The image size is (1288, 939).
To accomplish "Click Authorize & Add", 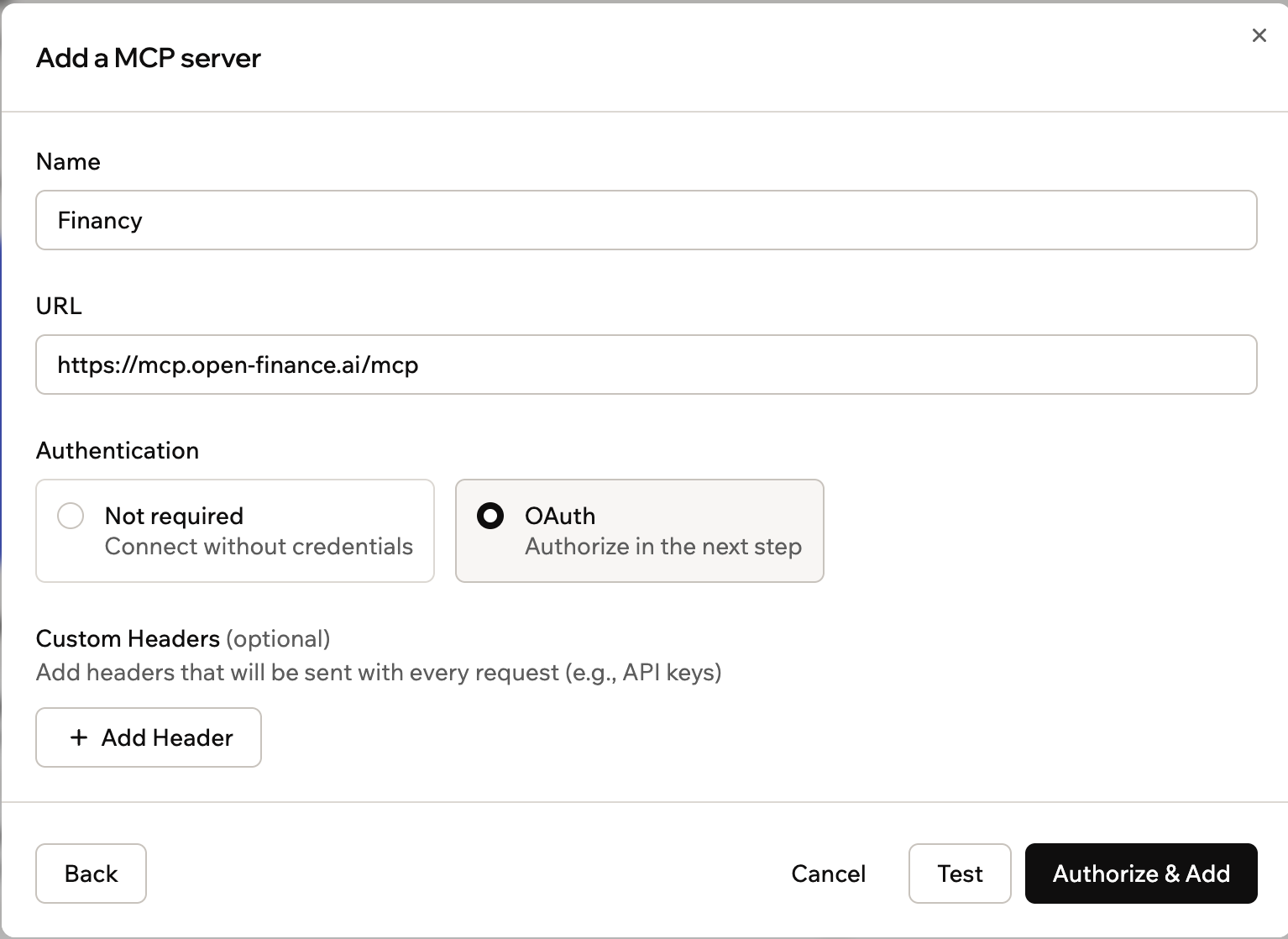I will pos(1141,873).
